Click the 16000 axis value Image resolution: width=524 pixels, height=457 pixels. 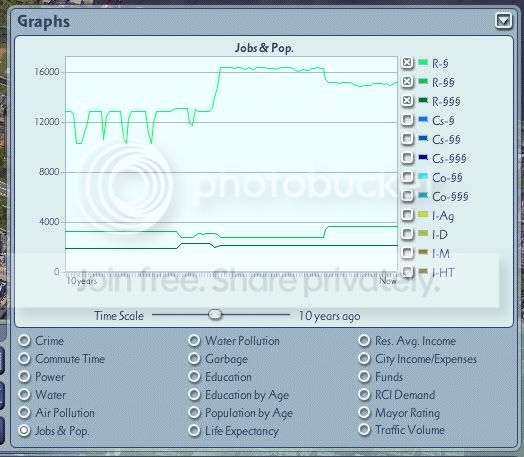click(x=47, y=72)
